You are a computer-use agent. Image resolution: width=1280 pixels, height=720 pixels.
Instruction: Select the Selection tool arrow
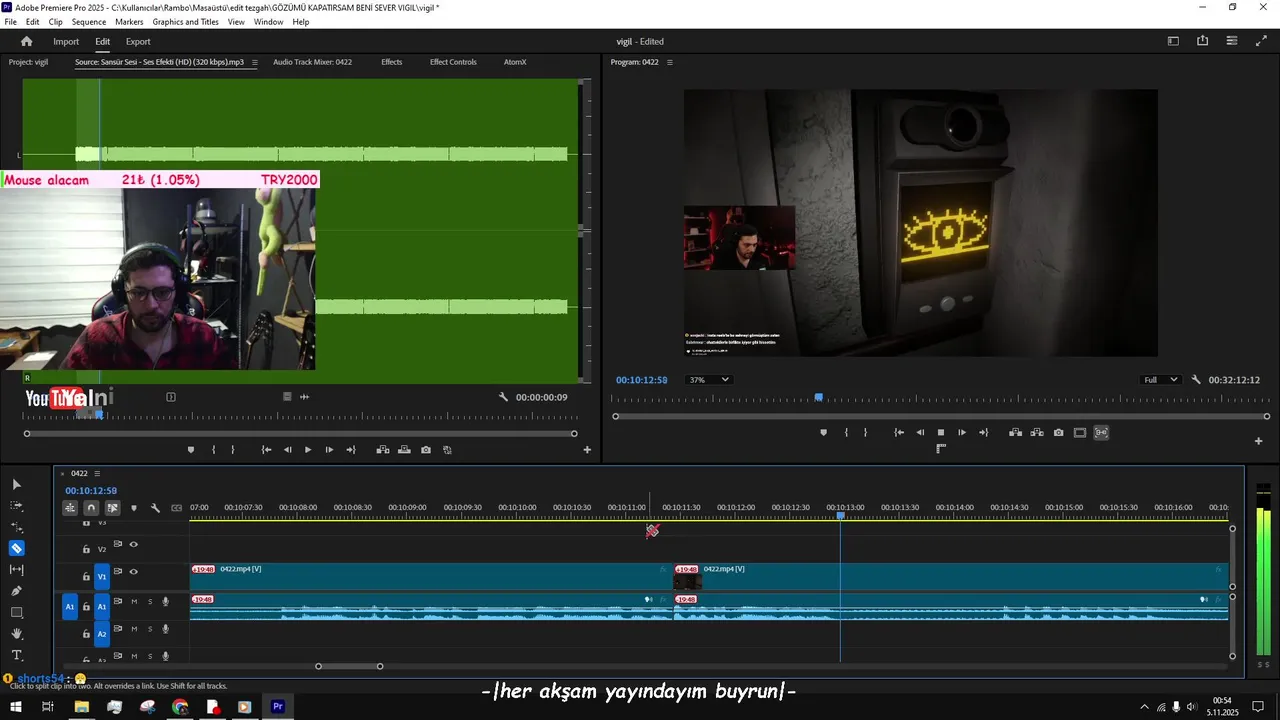[16, 485]
